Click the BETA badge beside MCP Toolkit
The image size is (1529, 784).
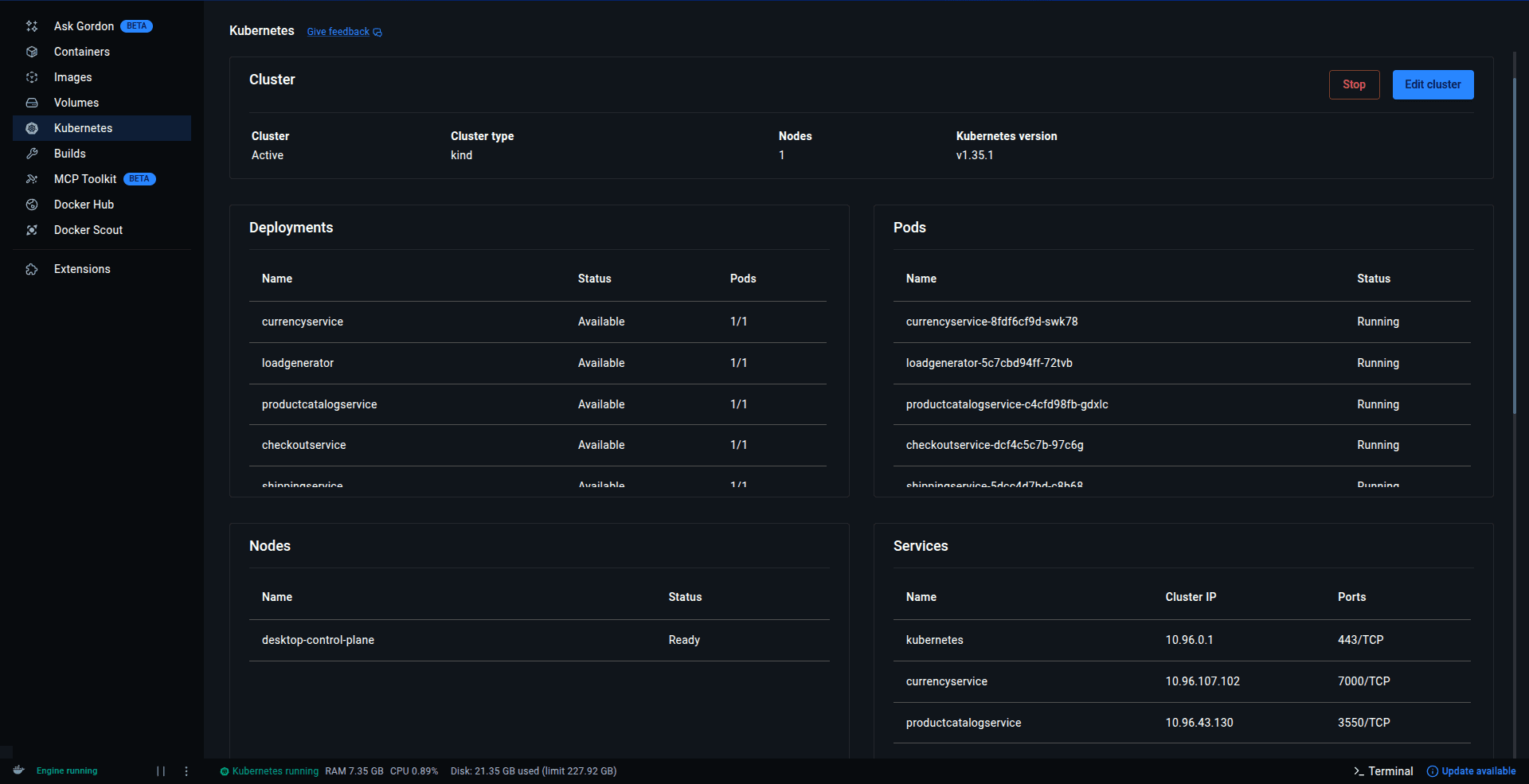[x=139, y=179]
